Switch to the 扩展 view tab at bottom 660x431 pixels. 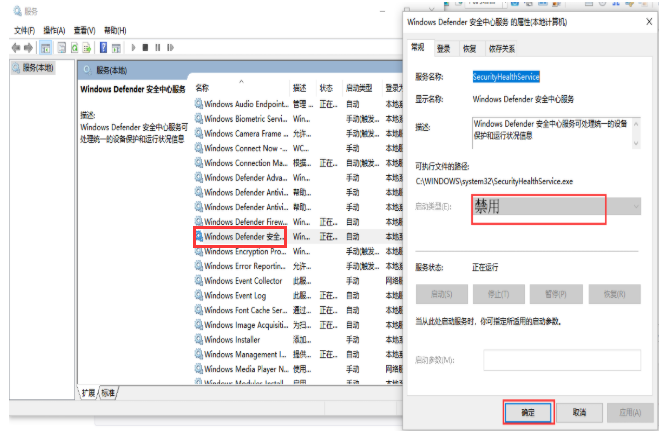coord(88,393)
